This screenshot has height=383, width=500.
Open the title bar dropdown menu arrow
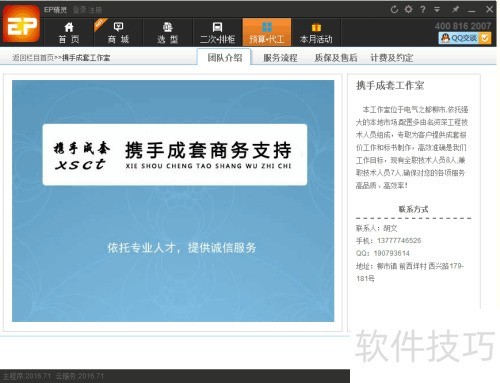pos(437,9)
